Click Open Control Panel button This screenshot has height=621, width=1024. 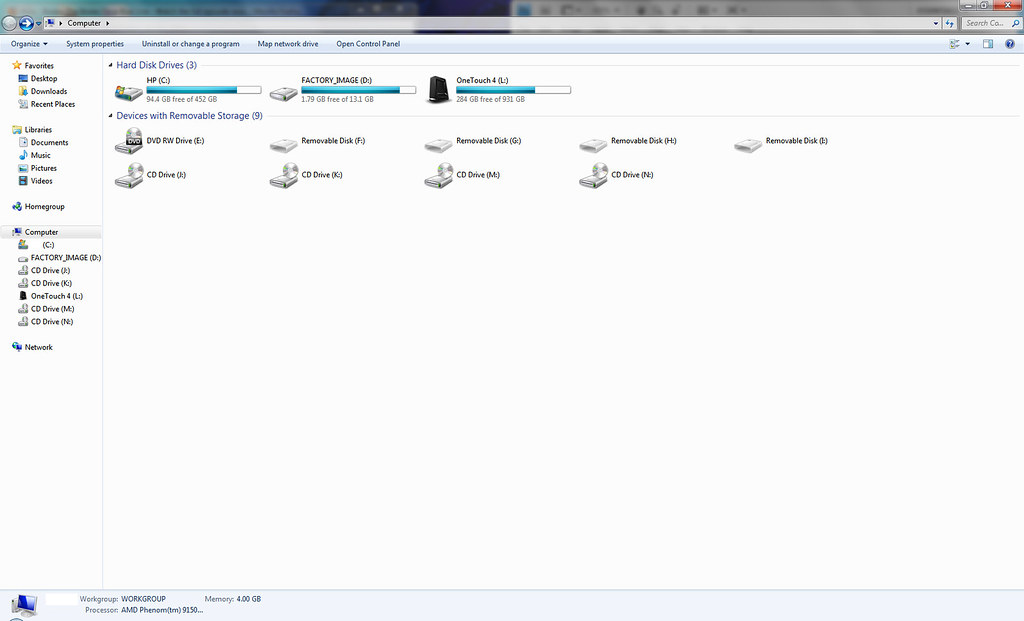tap(368, 44)
